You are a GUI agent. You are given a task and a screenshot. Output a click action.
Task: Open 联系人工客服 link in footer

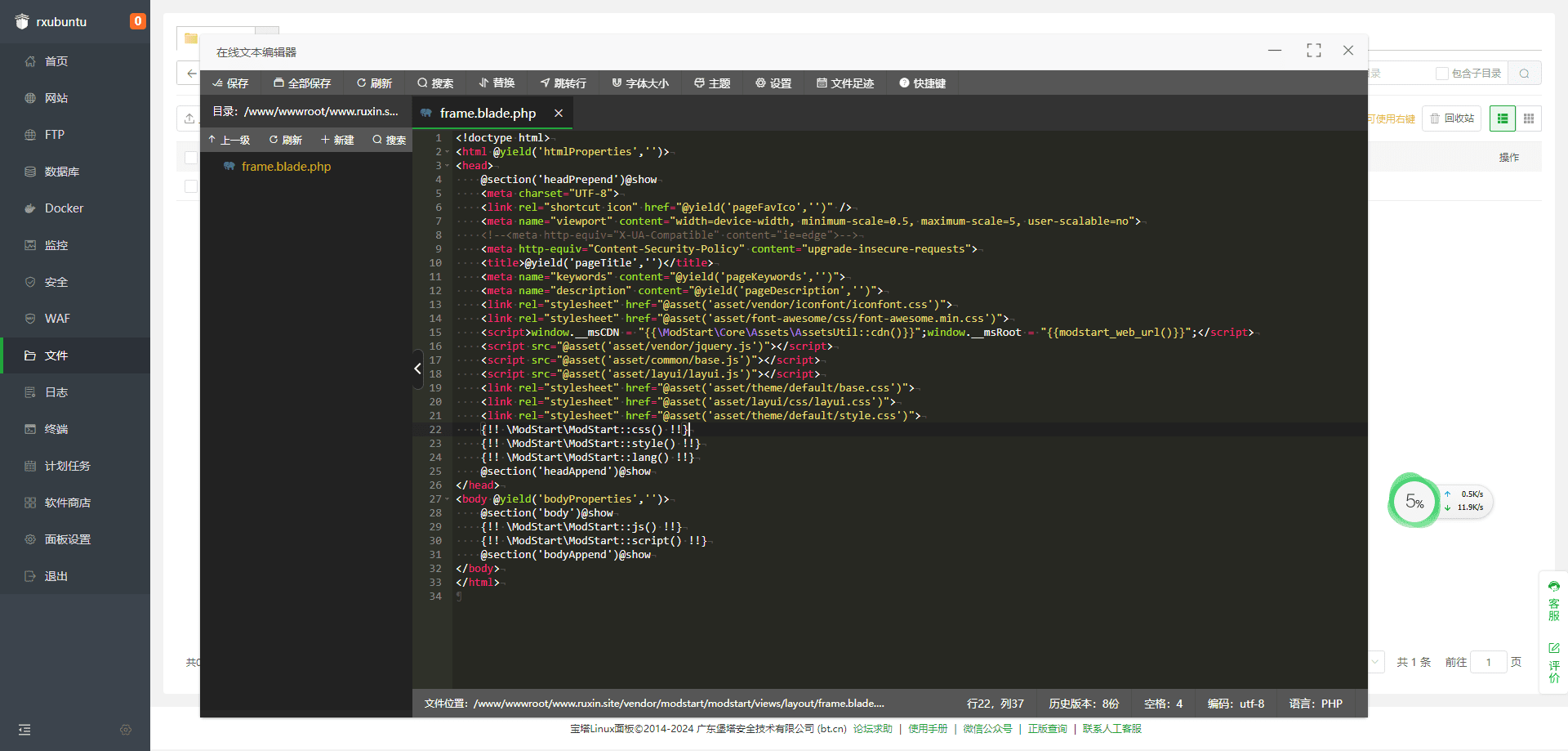1112,729
